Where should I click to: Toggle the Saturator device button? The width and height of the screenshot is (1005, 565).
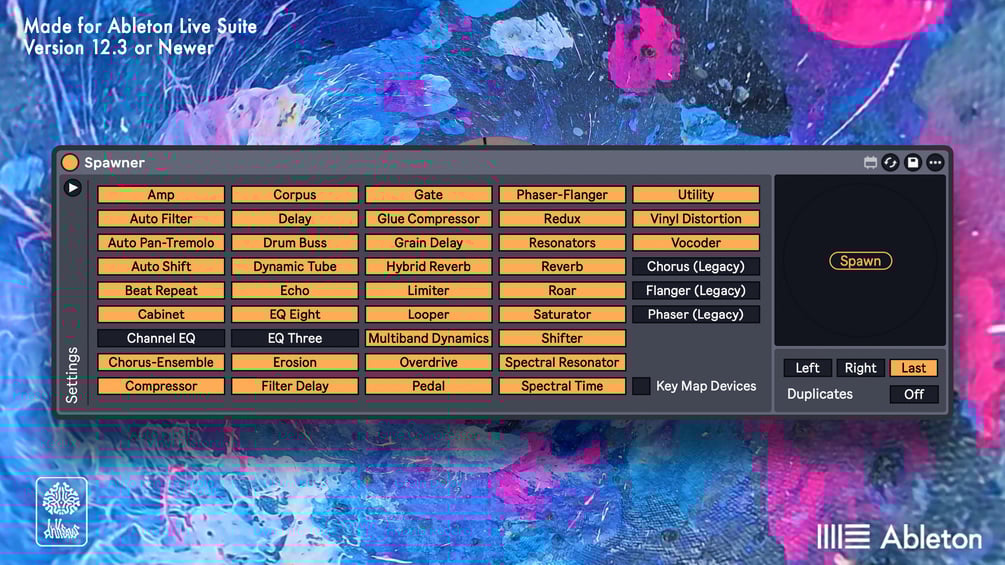(562, 315)
